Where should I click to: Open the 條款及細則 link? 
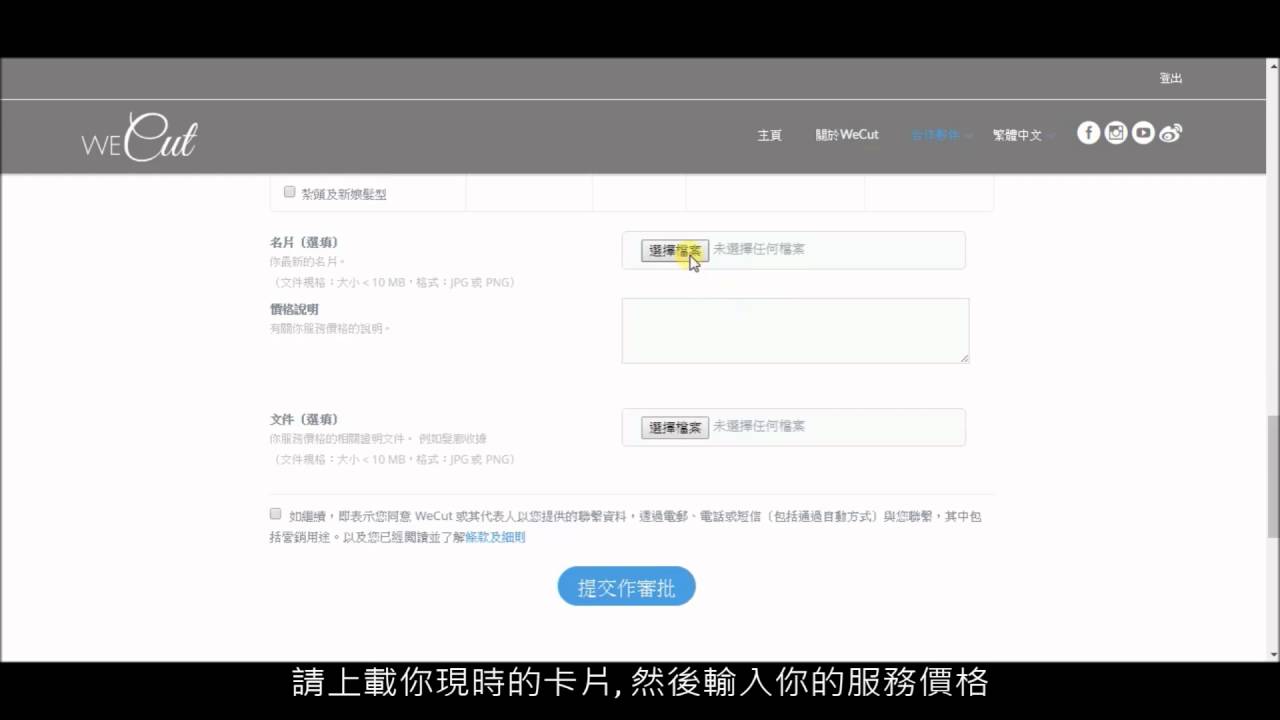[495, 537]
